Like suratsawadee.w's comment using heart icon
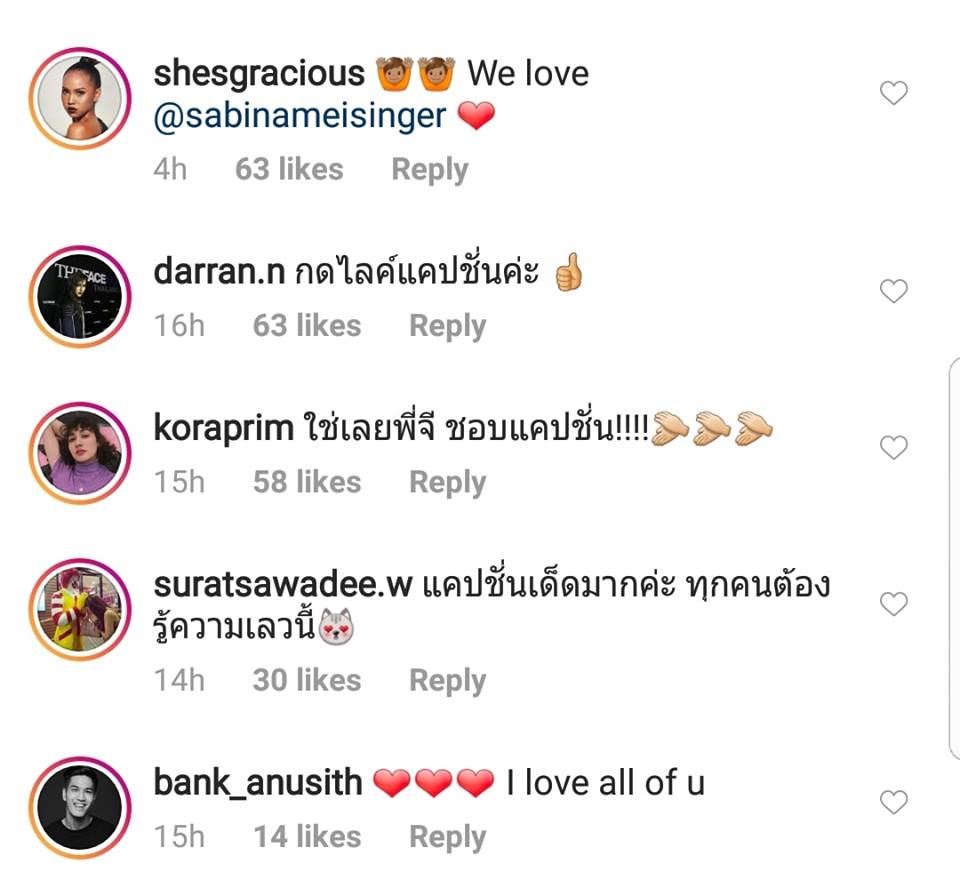This screenshot has height=872, width=960. click(x=893, y=604)
